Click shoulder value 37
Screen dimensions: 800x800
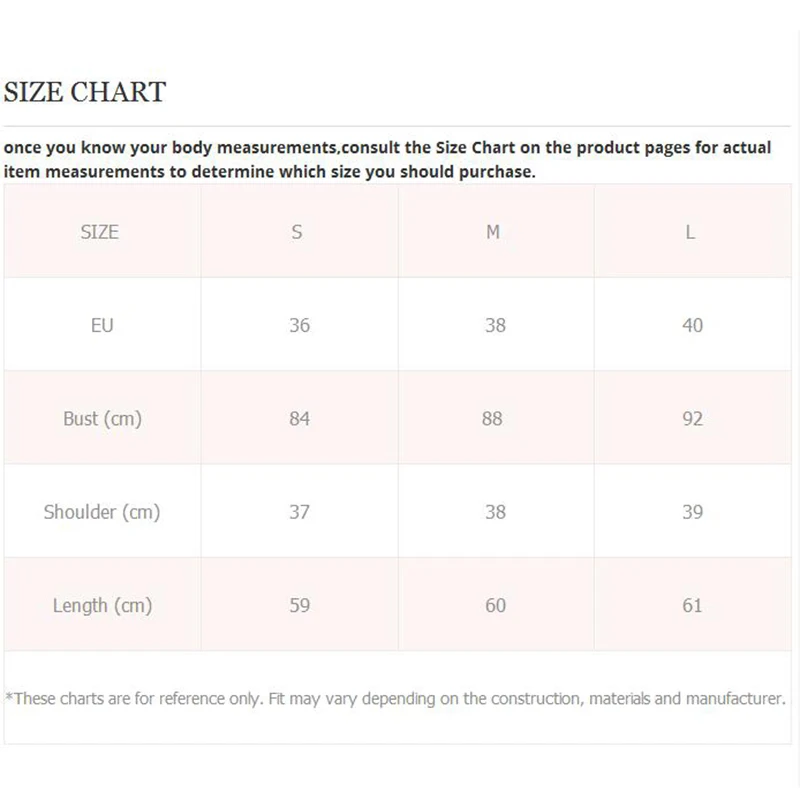click(299, 512)
